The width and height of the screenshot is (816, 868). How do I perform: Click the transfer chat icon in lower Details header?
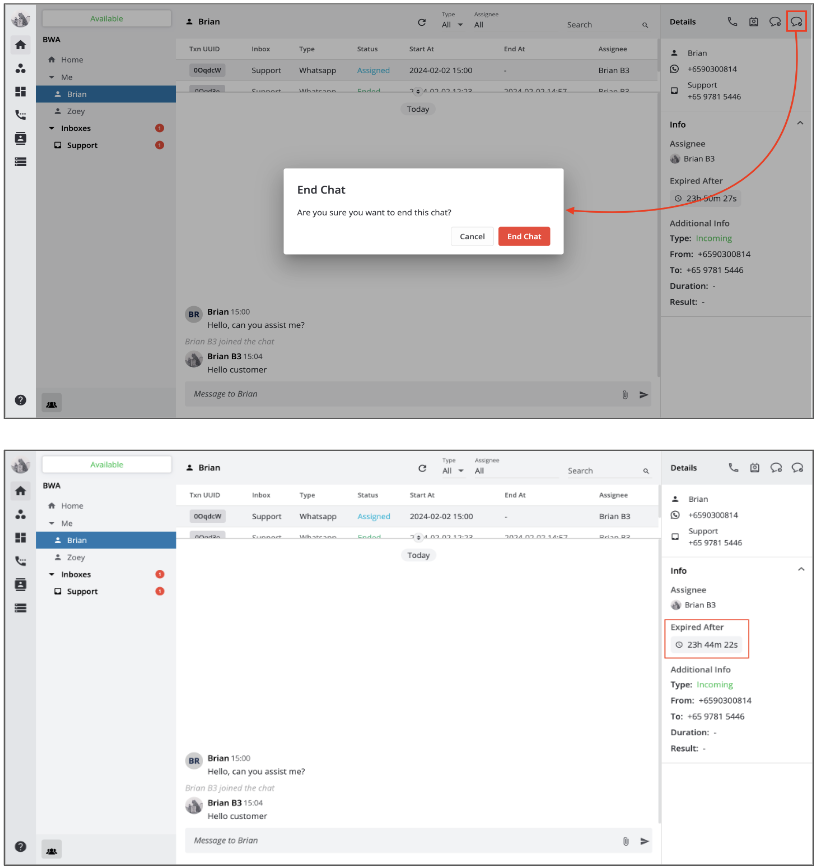pos(776,468)
